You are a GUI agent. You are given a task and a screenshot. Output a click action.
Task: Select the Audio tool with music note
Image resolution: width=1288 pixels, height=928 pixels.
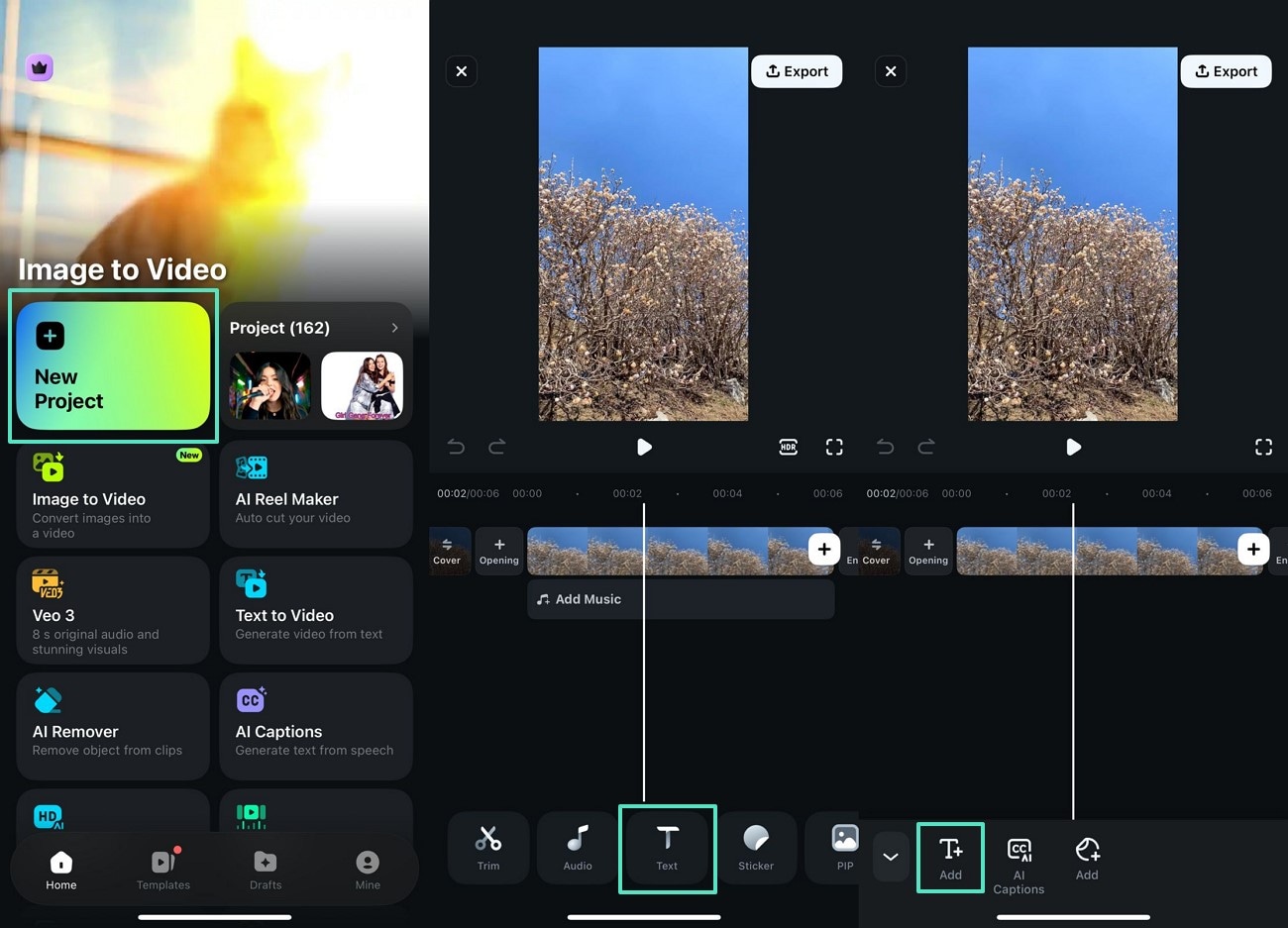coord(578,848)
